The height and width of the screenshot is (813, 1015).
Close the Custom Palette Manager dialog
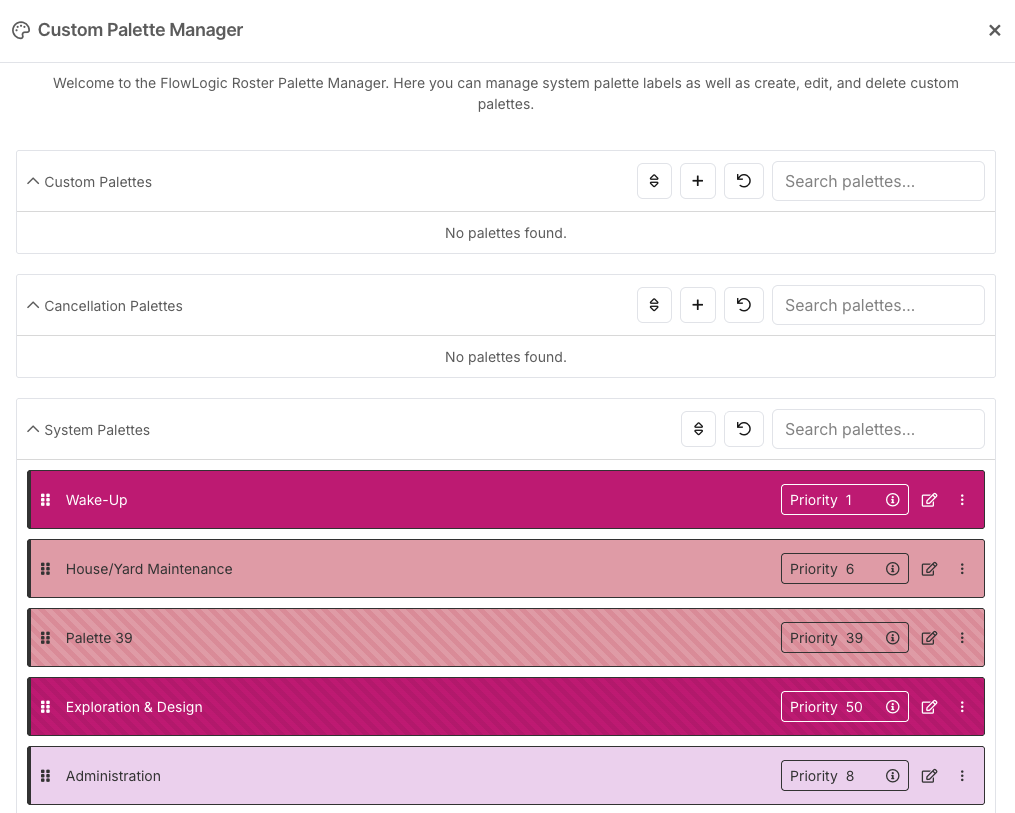click(x=994, y=30)
